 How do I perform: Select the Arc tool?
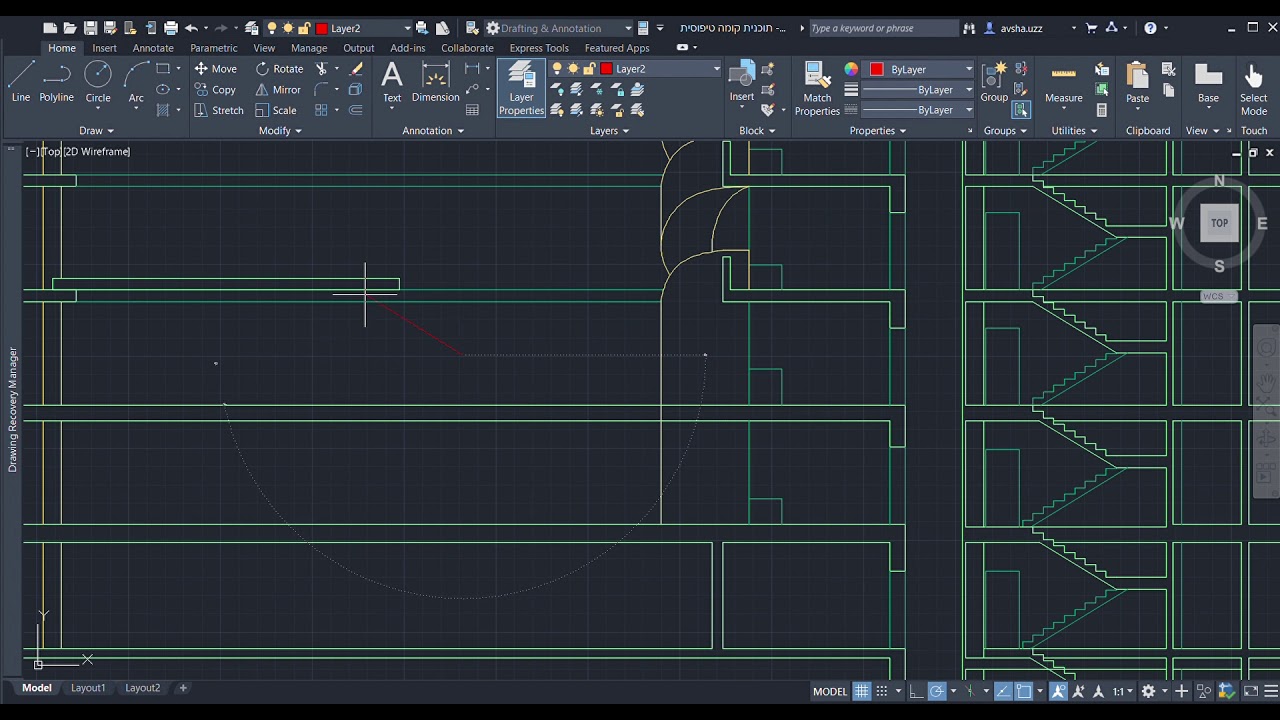[136, 81]
